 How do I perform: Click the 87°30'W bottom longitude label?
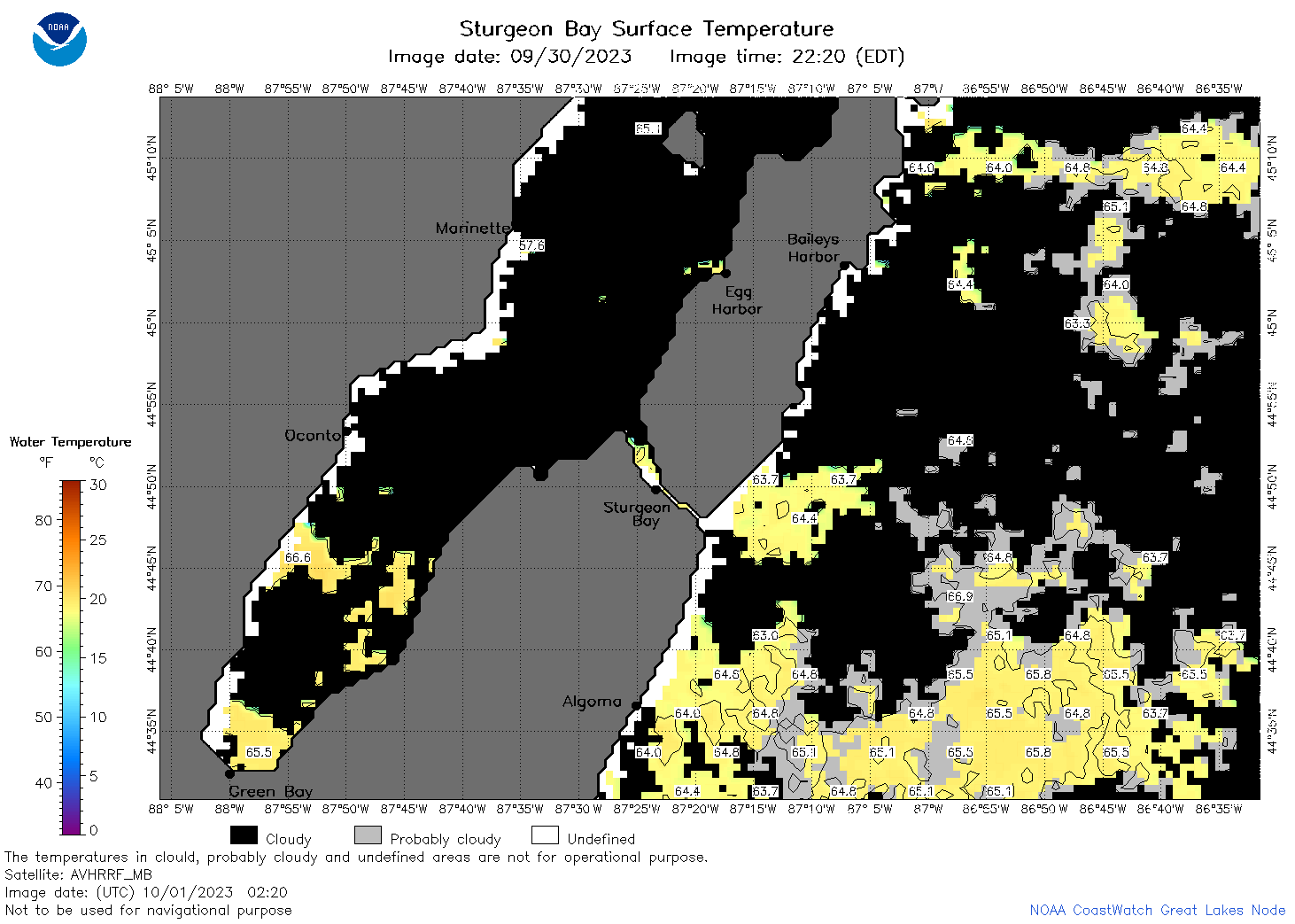578,808
